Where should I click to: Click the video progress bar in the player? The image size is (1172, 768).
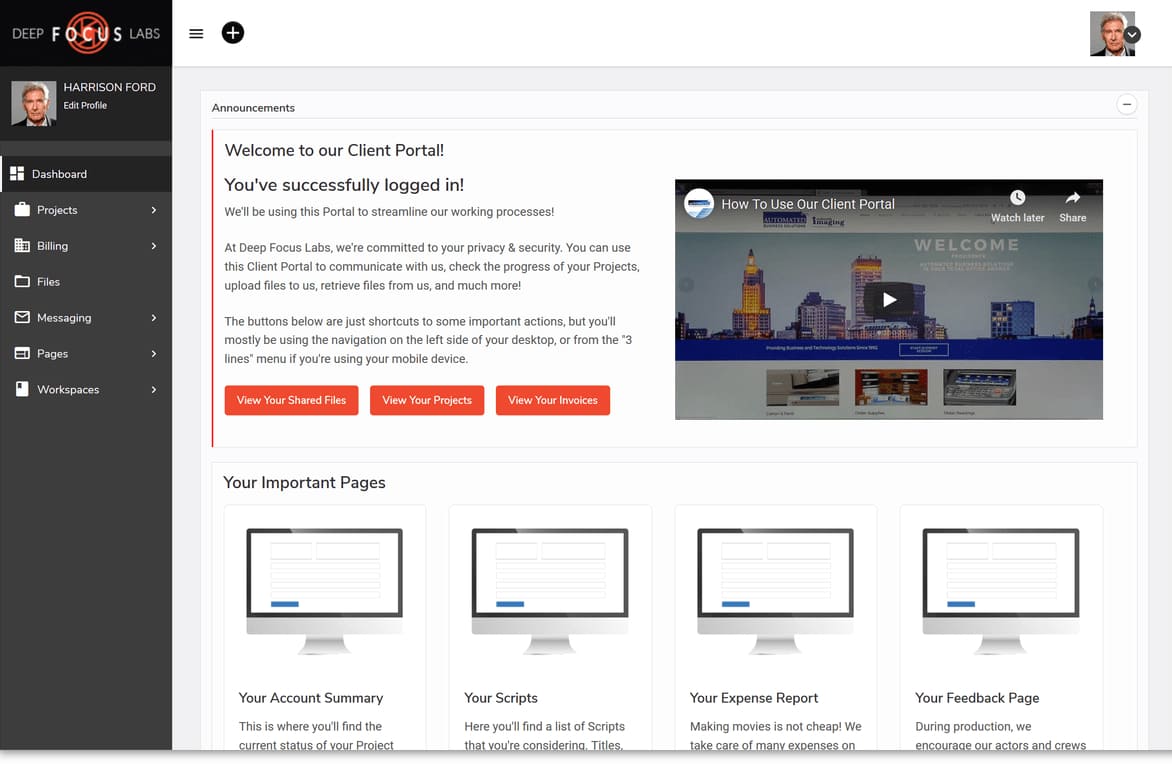889,413
